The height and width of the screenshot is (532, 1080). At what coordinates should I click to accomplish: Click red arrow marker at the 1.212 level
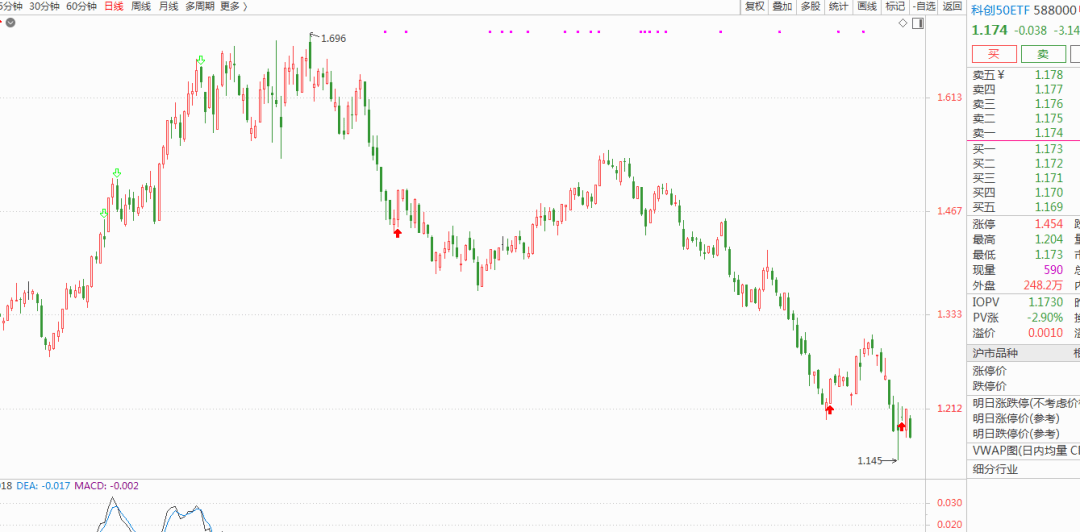pyautogui.click(x=829, y=408)
